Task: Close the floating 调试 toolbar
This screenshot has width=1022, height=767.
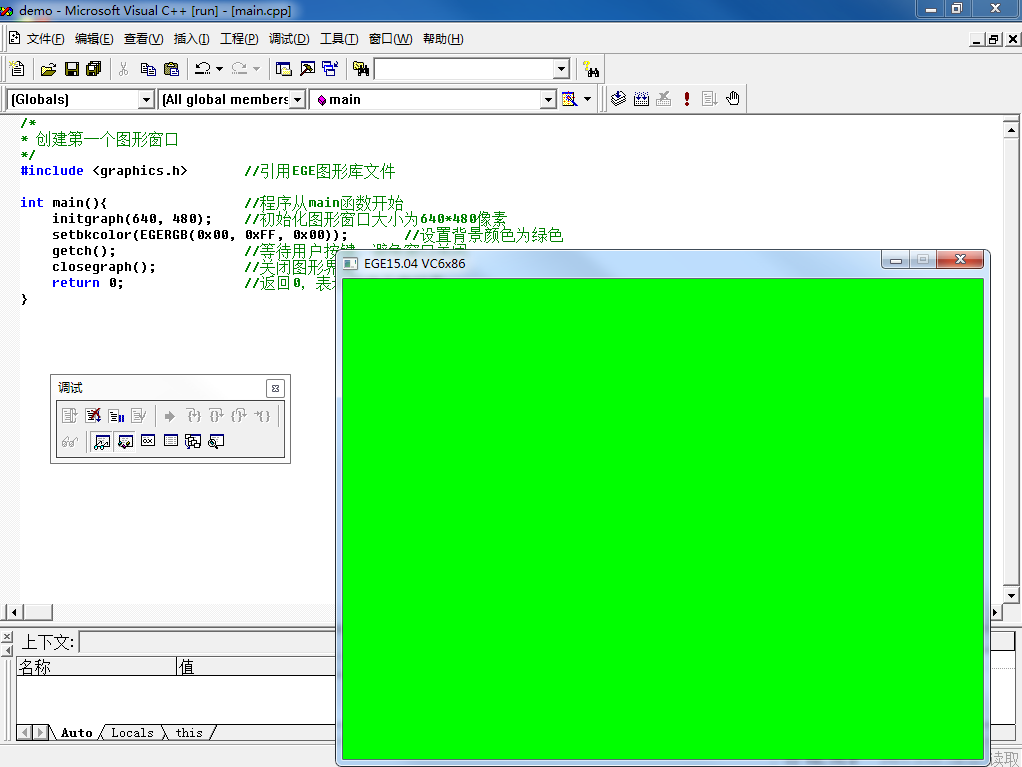Action: (276, 388)
